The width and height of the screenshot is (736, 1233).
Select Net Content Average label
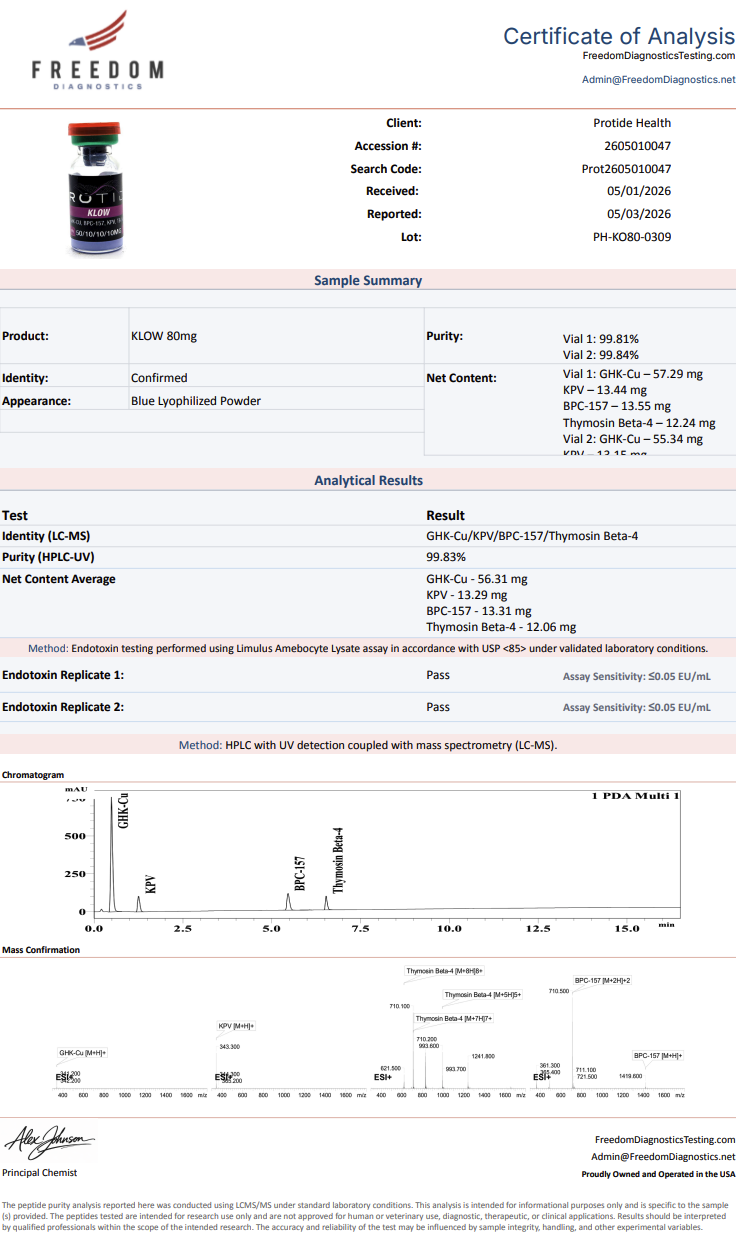click(59, 579)
